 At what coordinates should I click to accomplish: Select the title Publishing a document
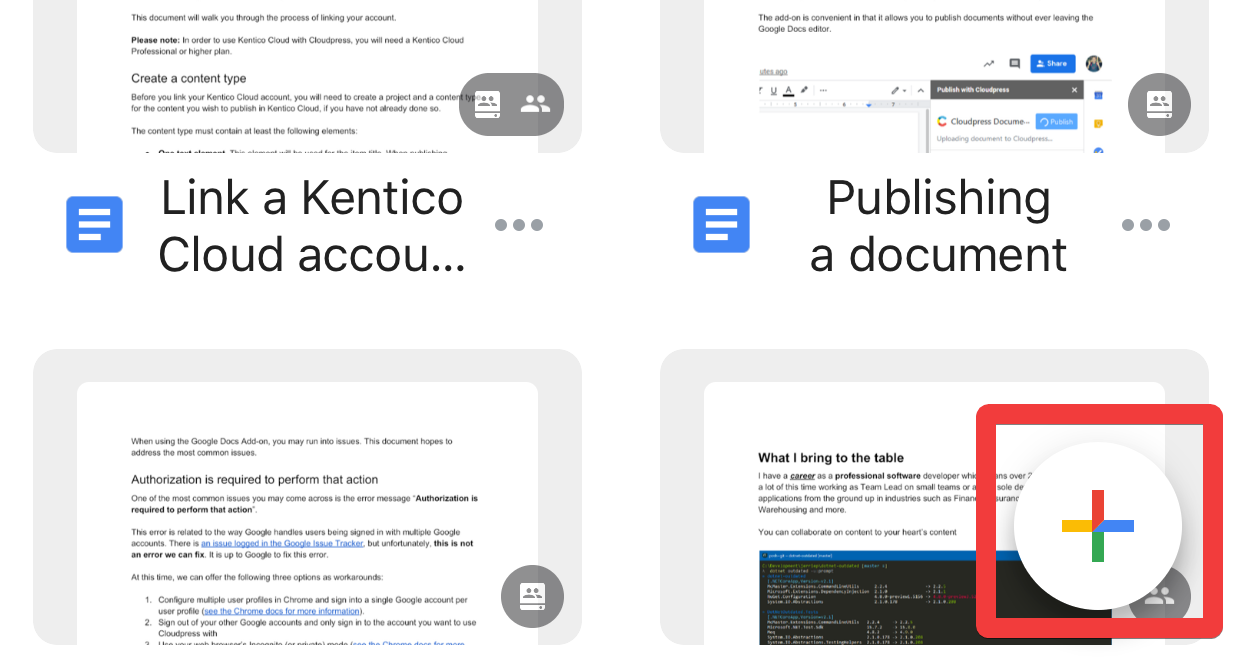[938, 226]
